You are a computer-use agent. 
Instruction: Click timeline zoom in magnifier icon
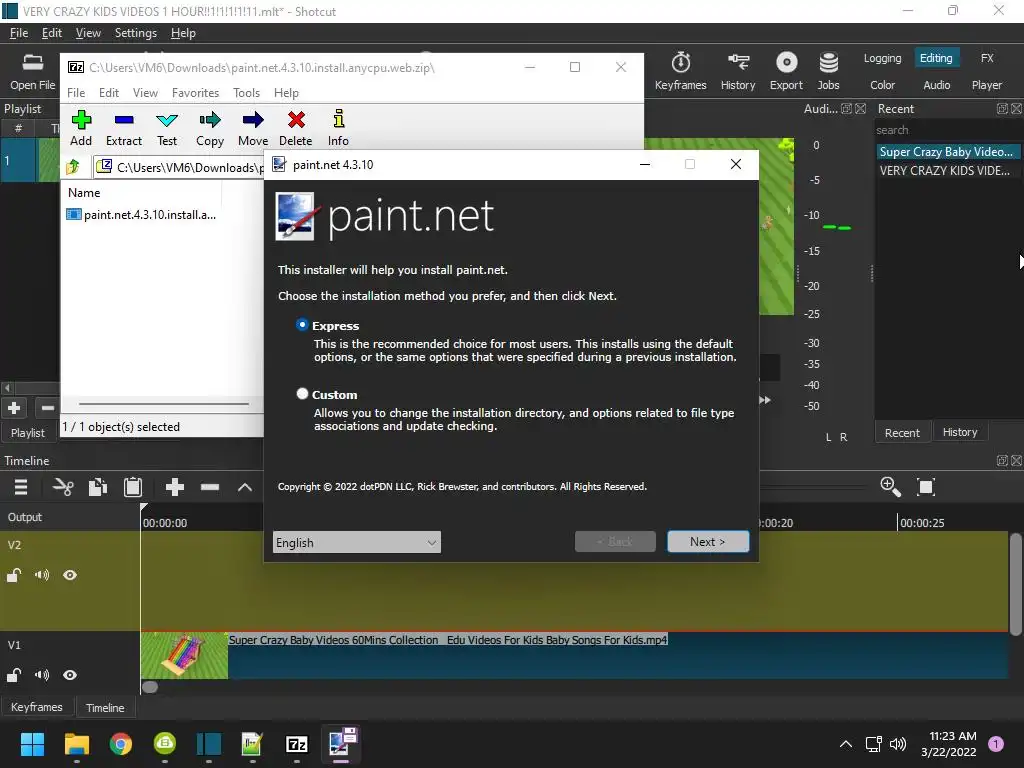(x=890, y=487)
